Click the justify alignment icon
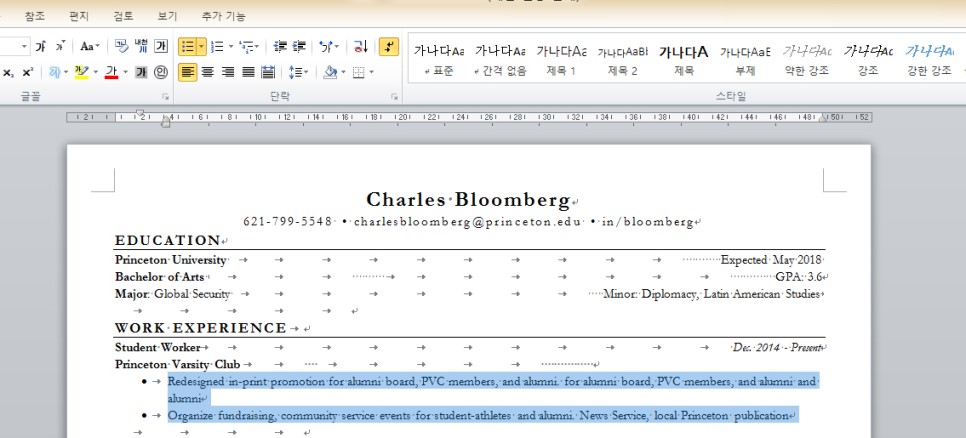This screenshot has height=438, width=966. [247, 73]
